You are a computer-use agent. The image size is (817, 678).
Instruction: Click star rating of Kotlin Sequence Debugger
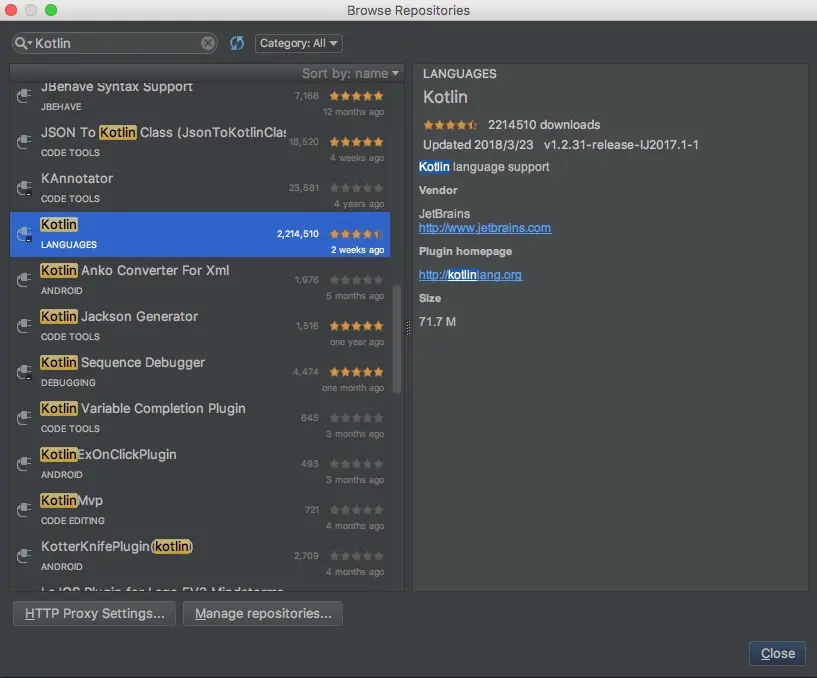click(x=356, y=372)
